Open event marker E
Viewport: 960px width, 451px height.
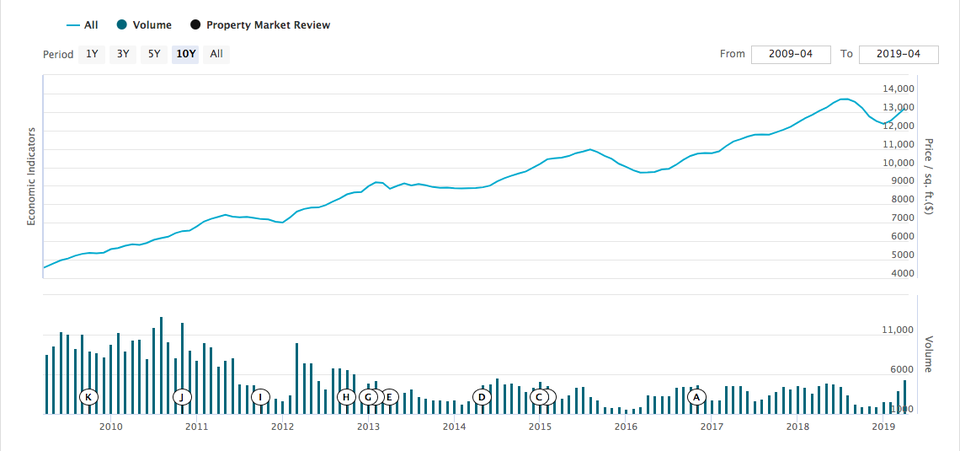[x=390, y=397]
